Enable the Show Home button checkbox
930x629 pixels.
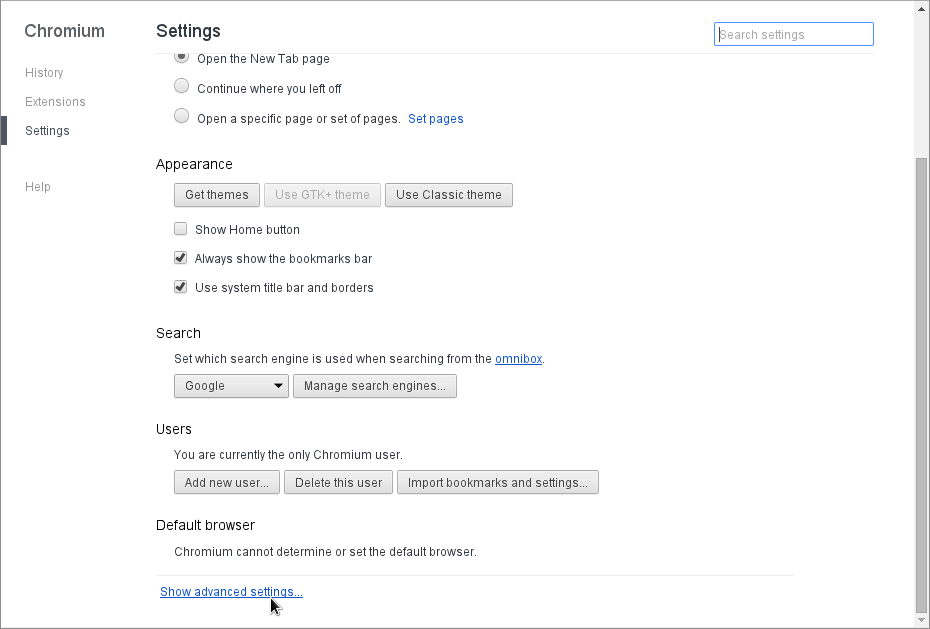pos(181,229)
